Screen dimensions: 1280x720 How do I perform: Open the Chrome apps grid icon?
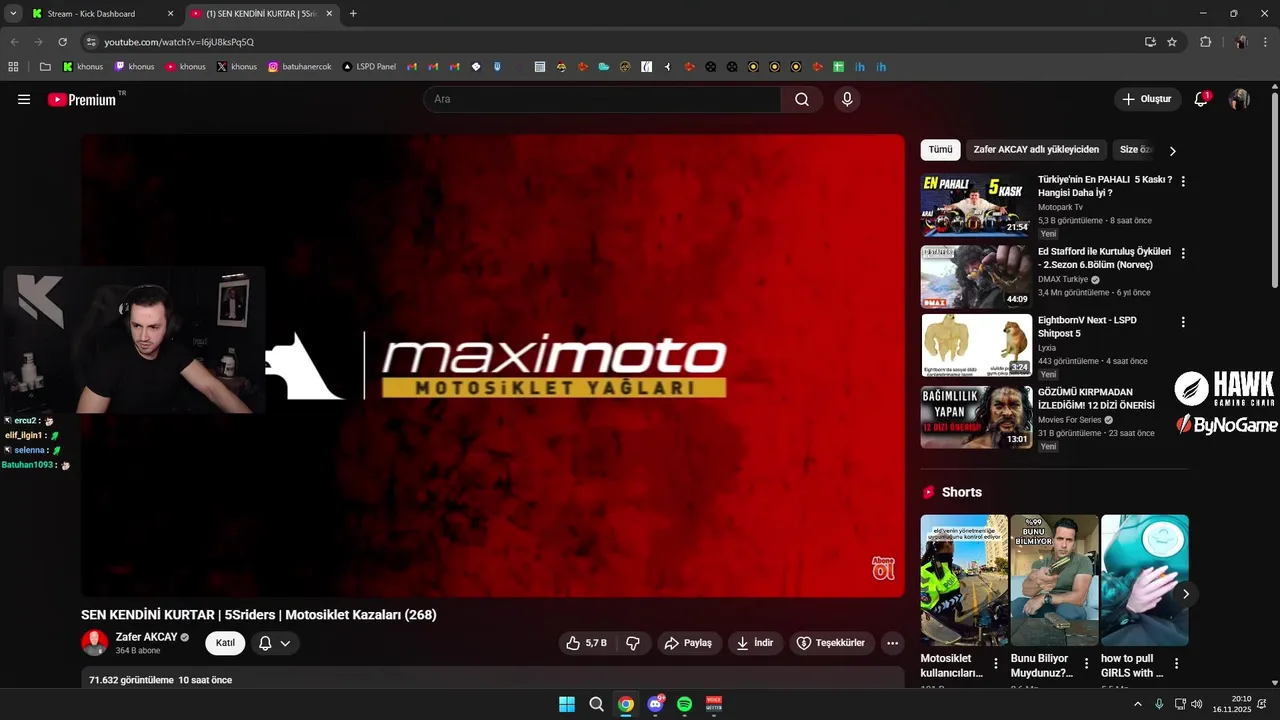pos(13,67)
